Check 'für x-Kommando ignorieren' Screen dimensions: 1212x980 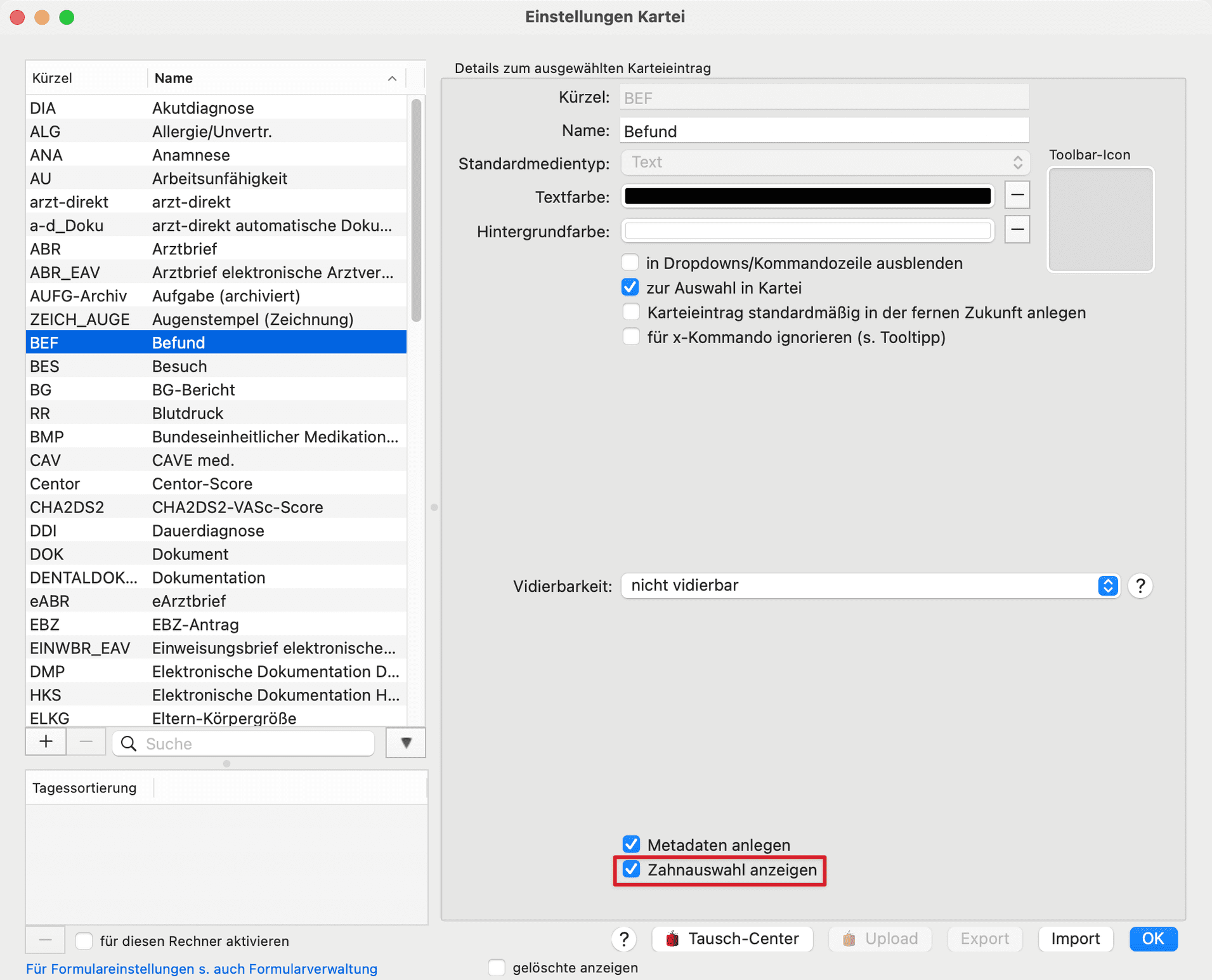631,336
